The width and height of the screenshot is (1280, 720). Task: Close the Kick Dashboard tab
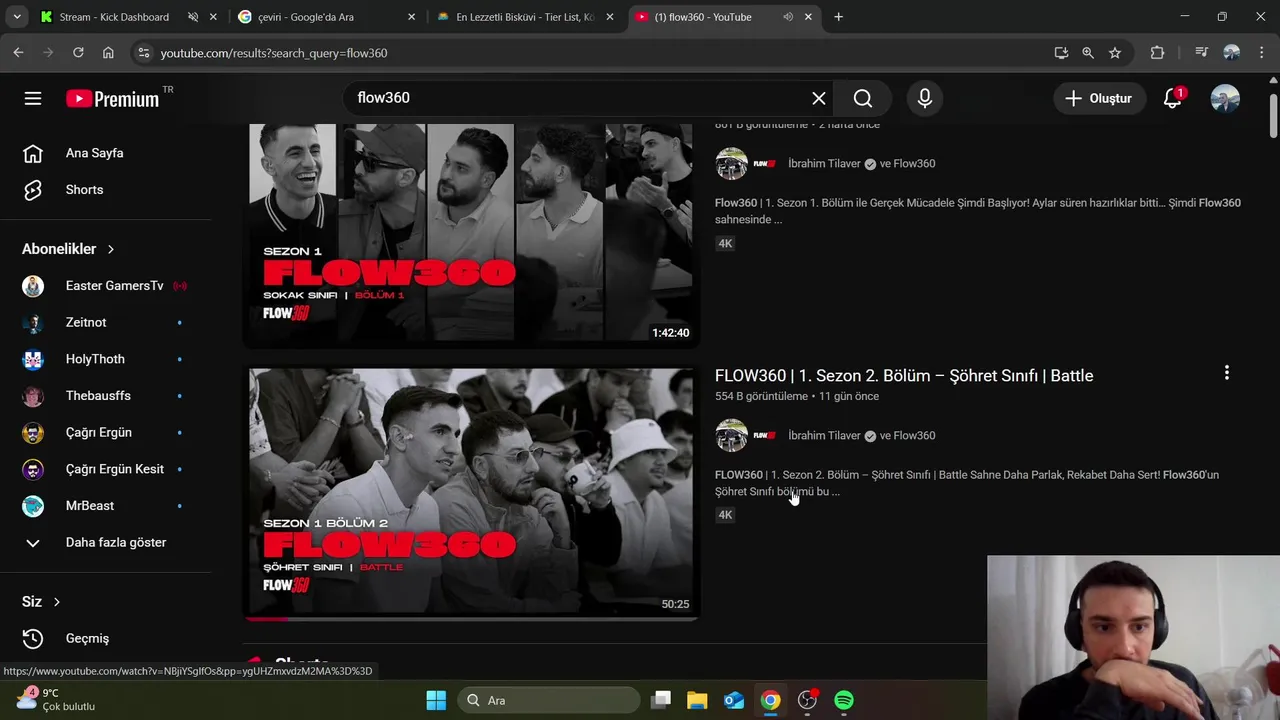pos(213,17)
